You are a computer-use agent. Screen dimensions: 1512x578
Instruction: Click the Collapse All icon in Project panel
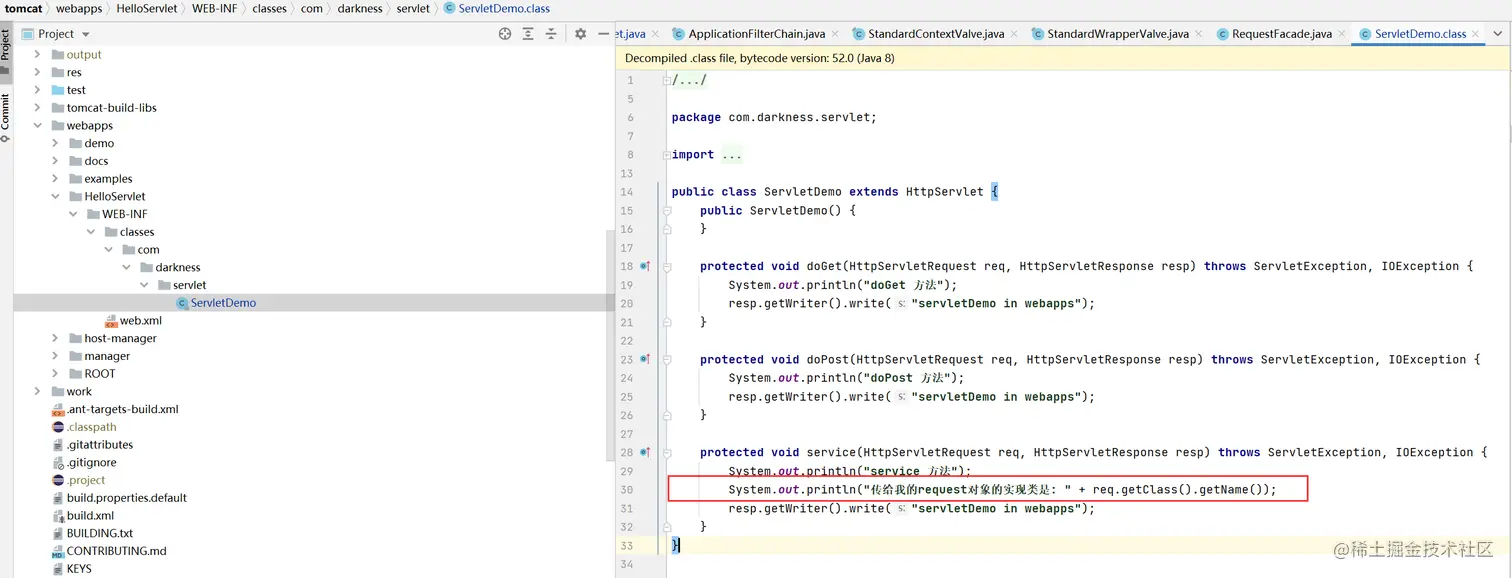point(551,34)
